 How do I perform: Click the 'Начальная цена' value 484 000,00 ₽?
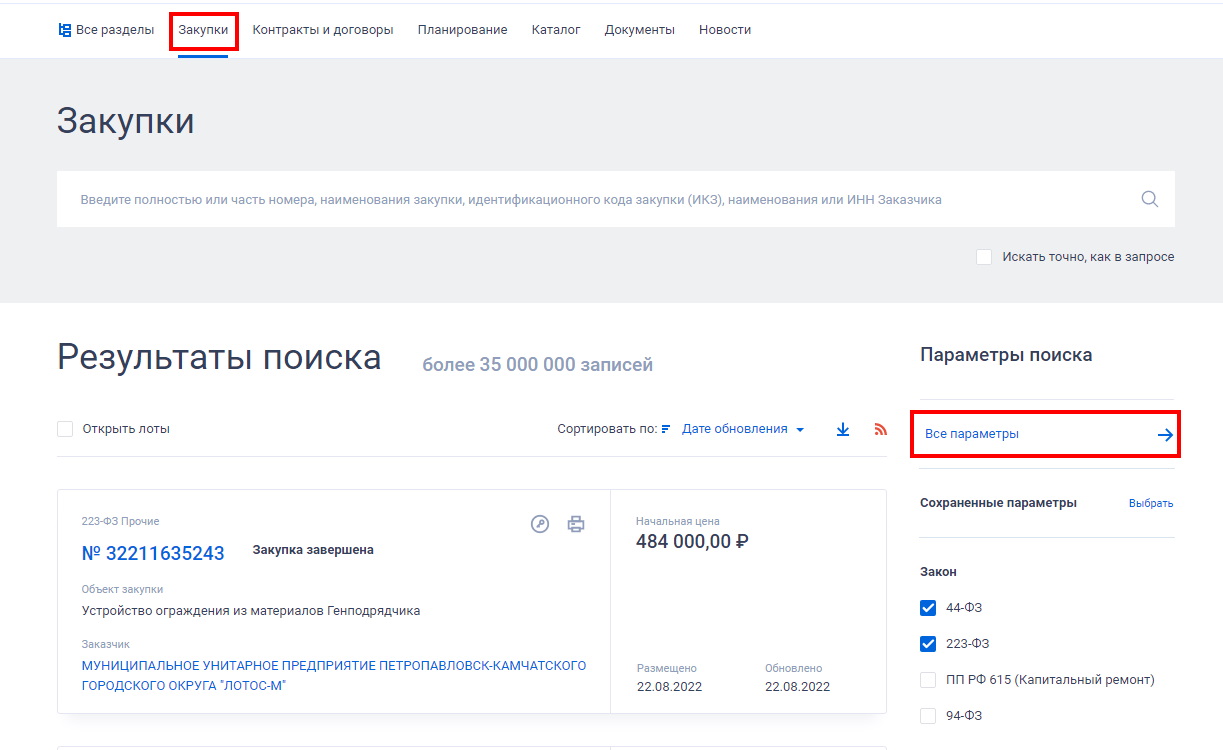[x=692, y=542]
